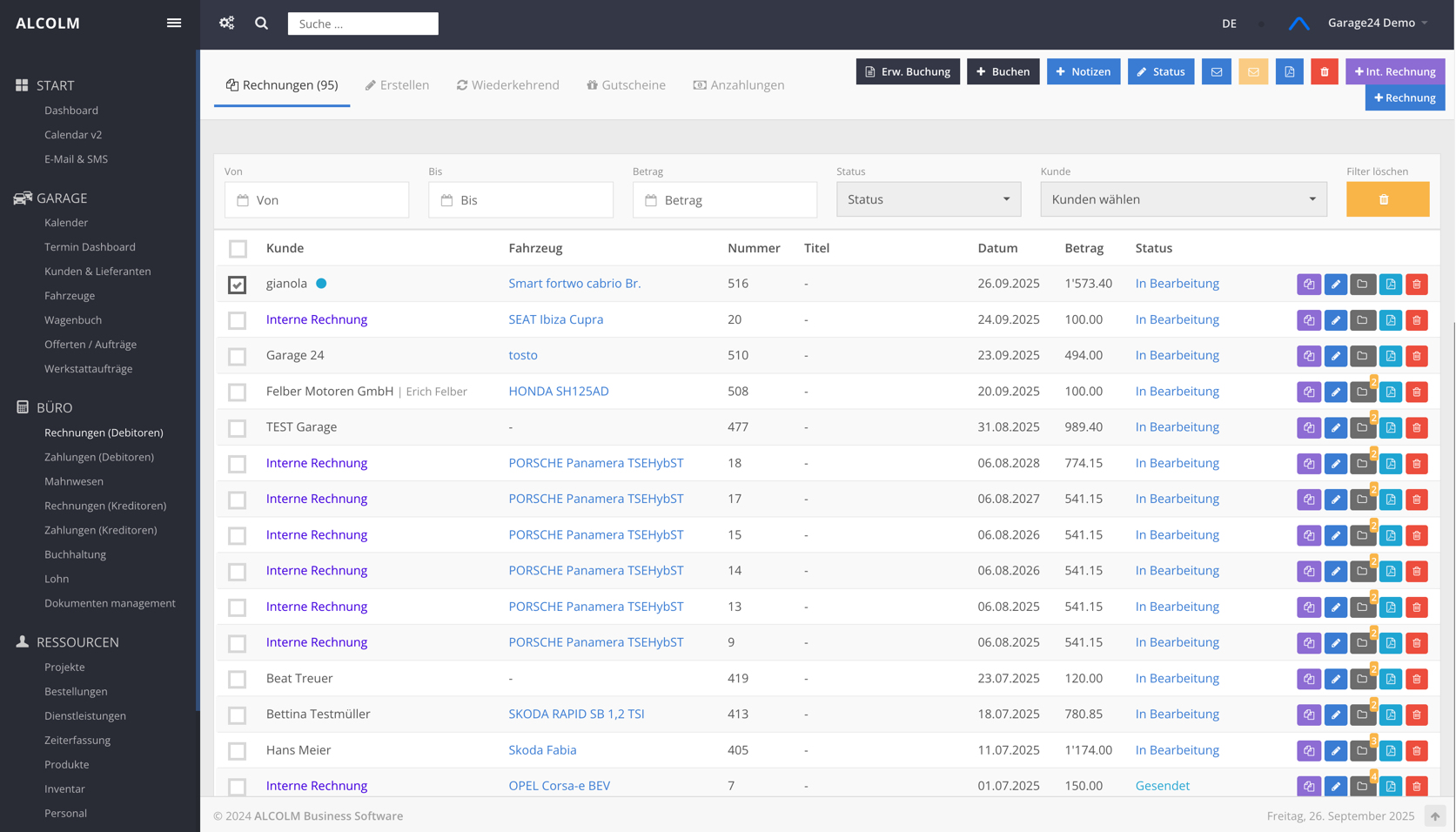Open the Status filter dropdown
1456x832 pixels.
point(928,199)
